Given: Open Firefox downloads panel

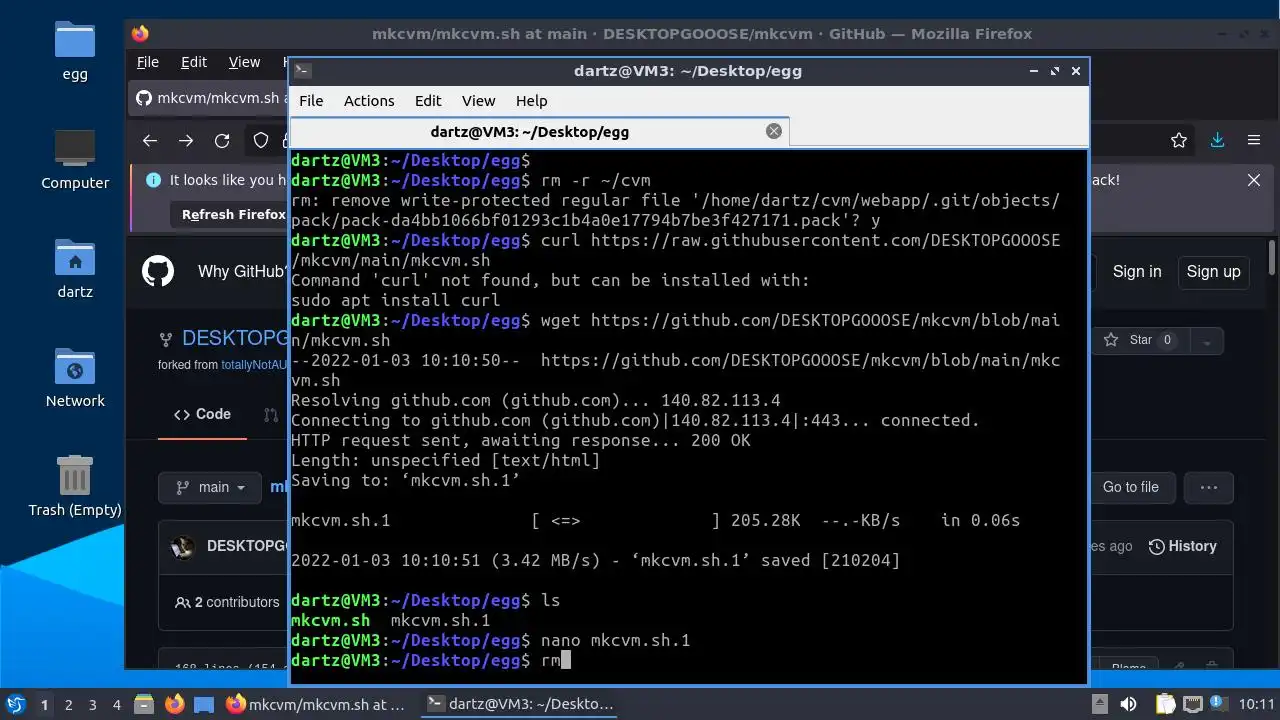Looking at the screenshot, I should (1217, 141).
